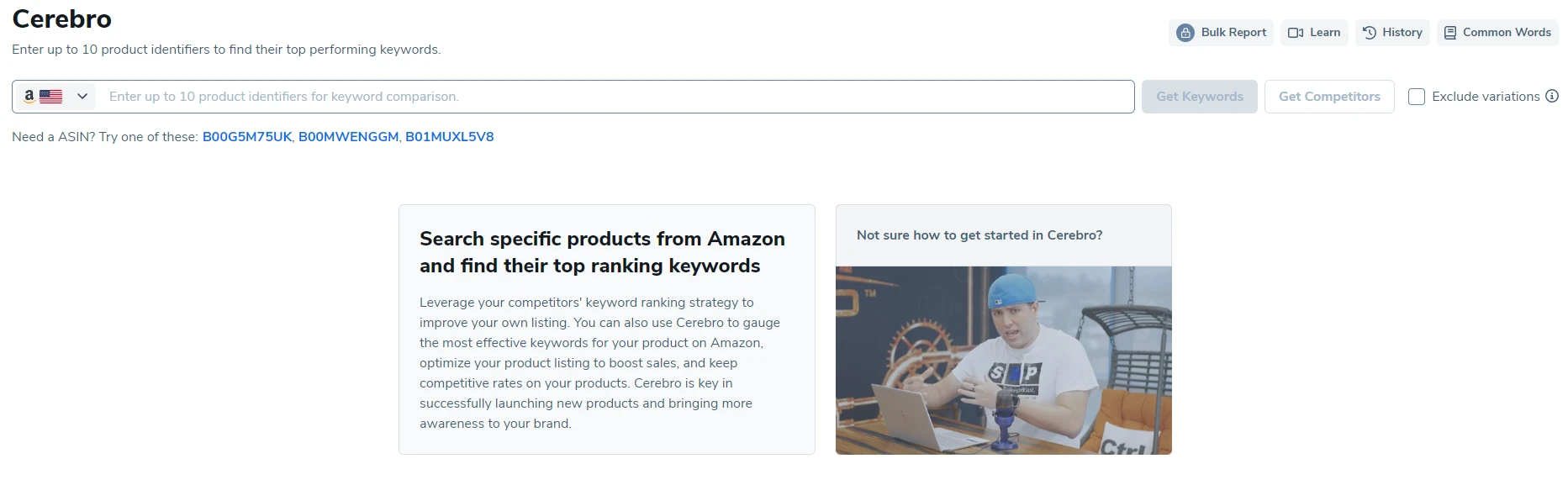Expand the marketplace dropdown chevron
The width and height of the screenshot is (1568, 485).
(82, 97)
